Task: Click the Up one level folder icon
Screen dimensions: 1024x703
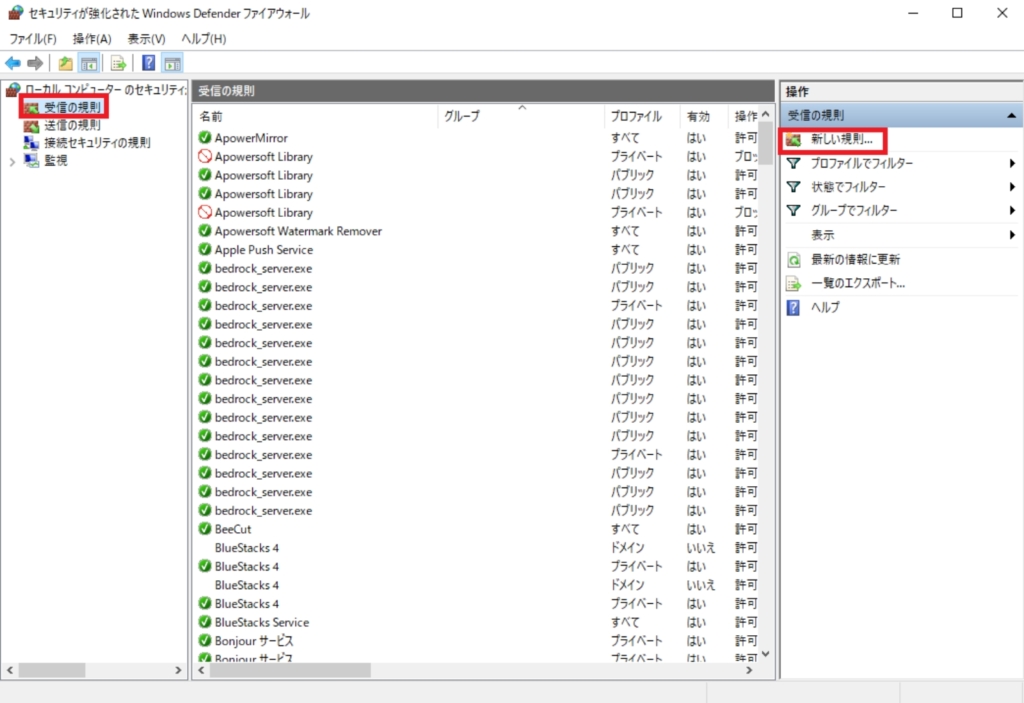Action: click(65, 63)
